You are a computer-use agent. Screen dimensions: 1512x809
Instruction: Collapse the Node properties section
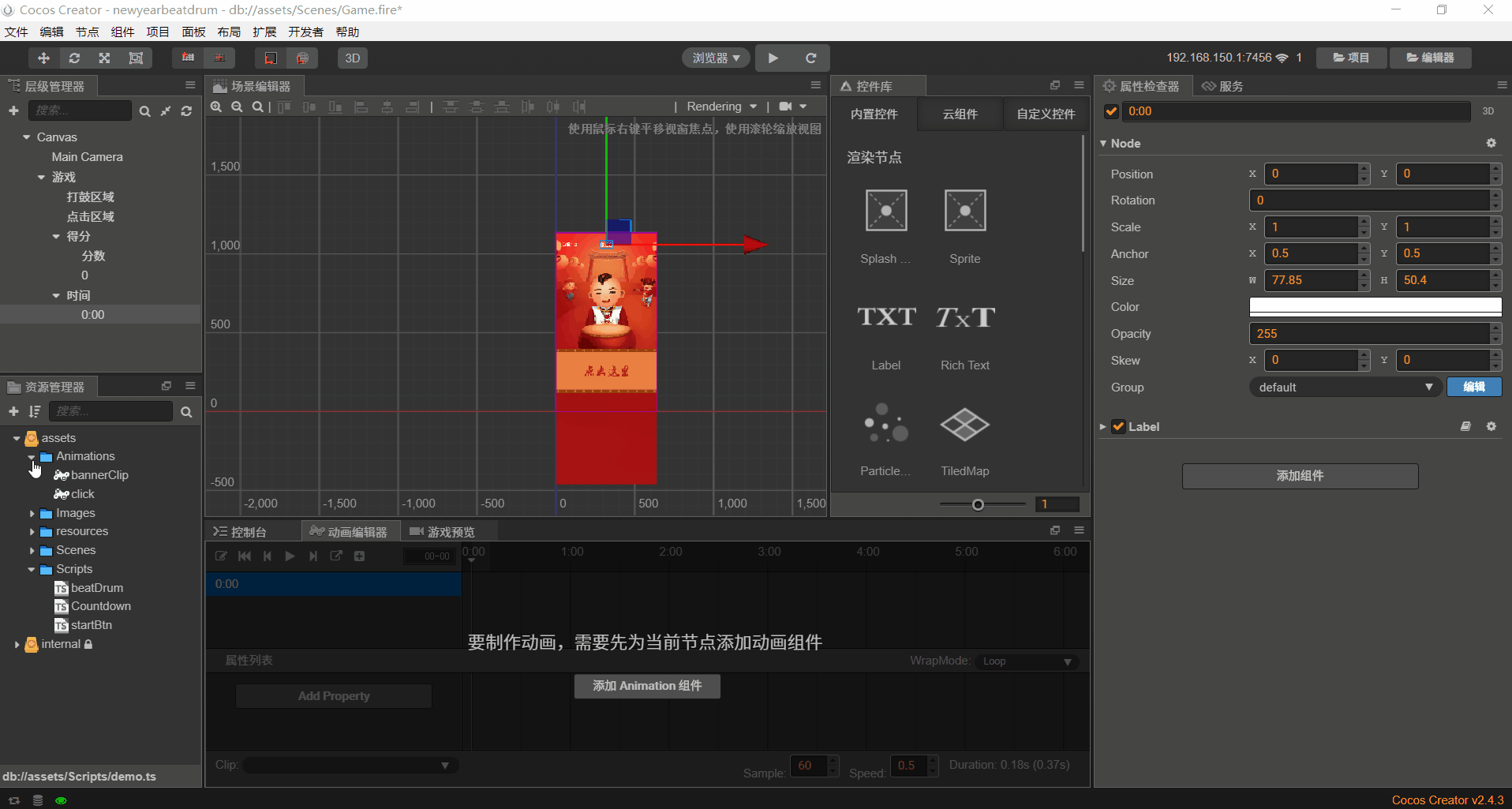[x=1103, y=144]
